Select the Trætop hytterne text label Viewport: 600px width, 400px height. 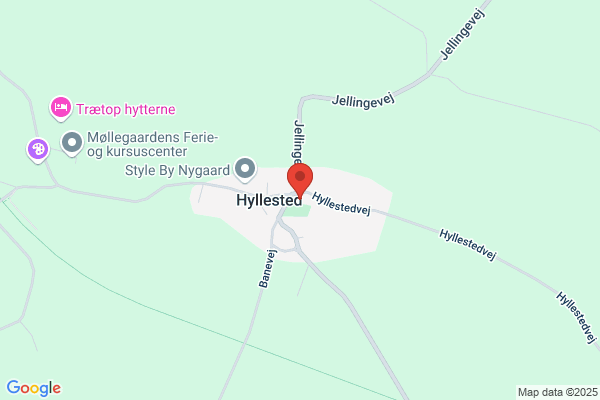click(x=126, y=109)
